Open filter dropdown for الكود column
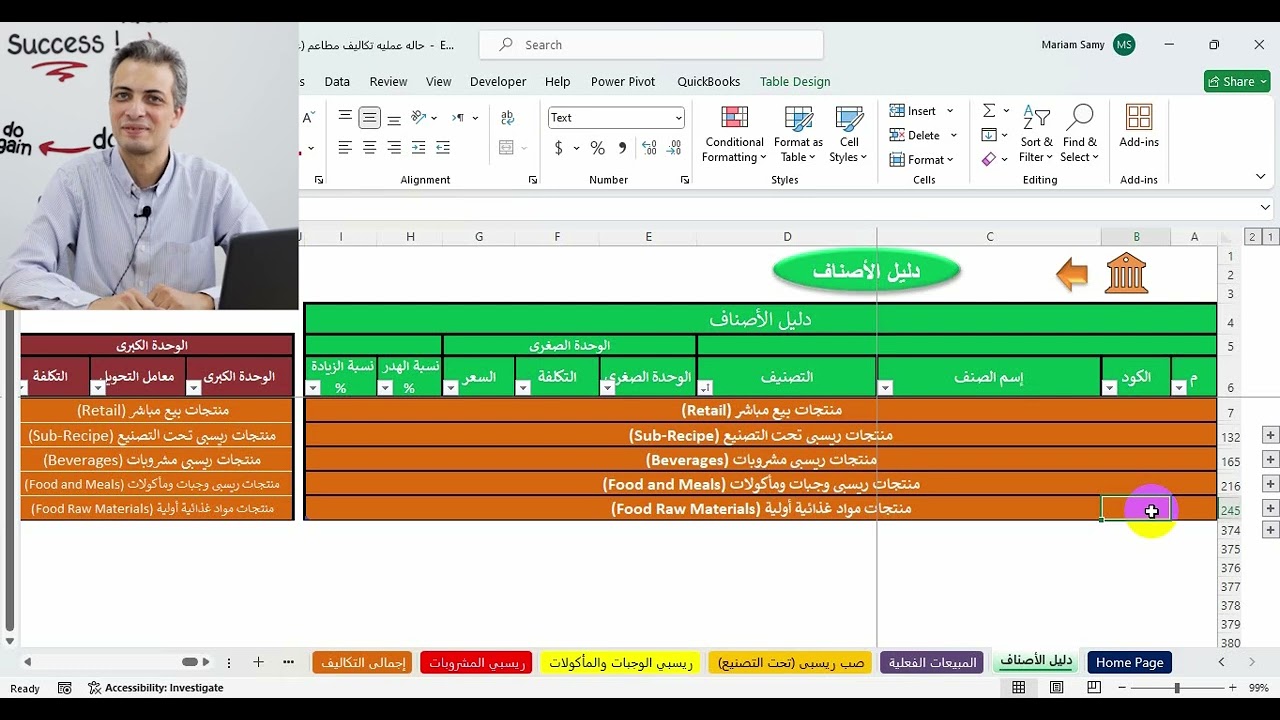Screen dimensions: 1280x720 click(x=1109, y=388)
